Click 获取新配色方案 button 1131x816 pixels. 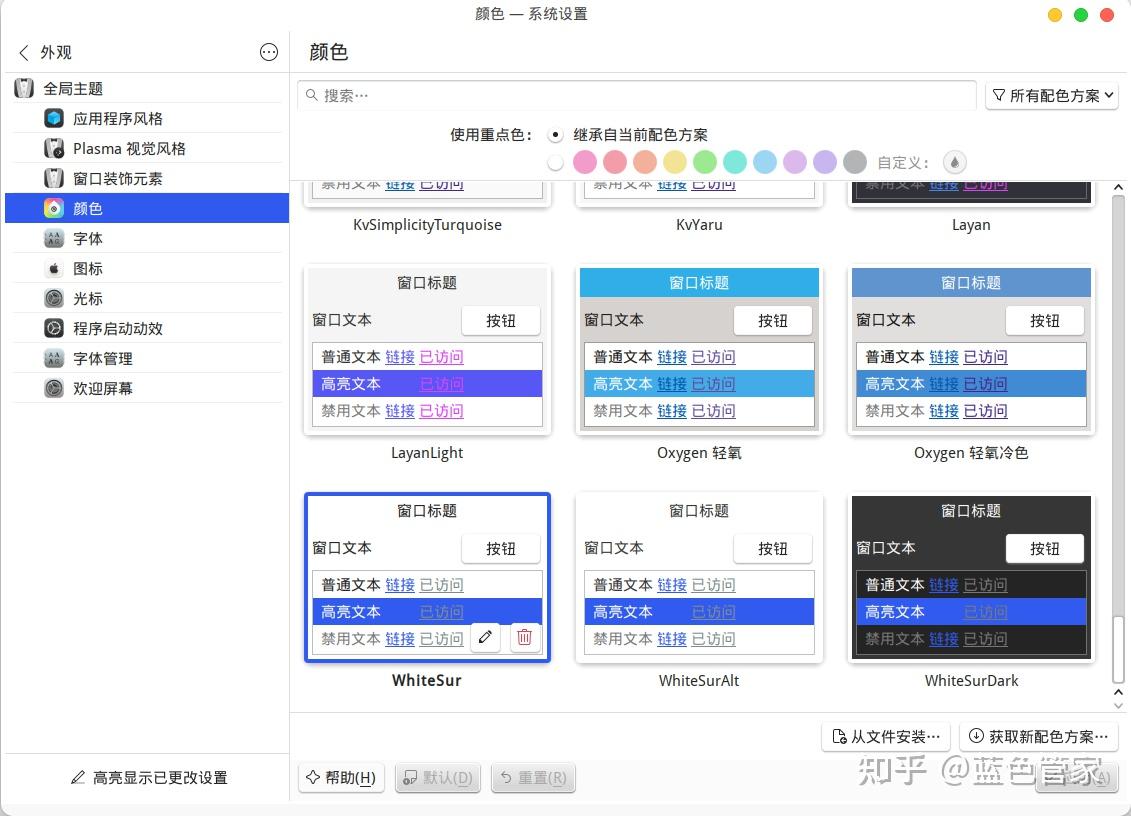(1038, 736)
